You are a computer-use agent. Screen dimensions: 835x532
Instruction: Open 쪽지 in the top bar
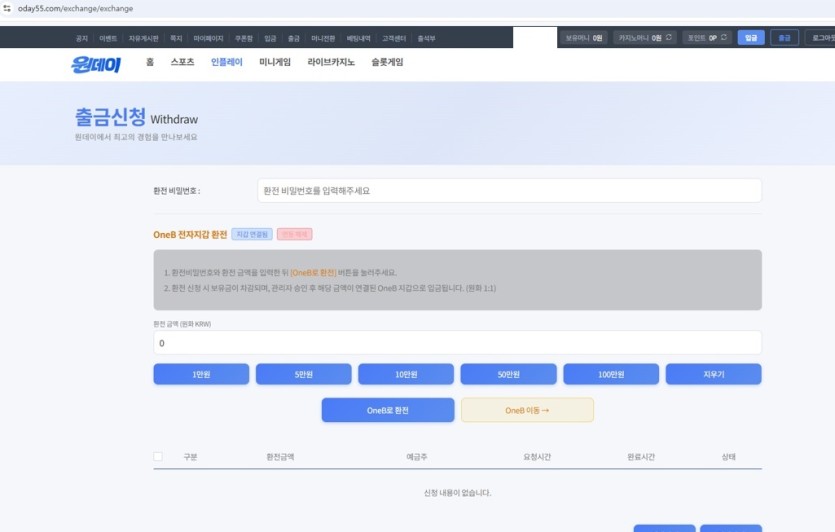[x=176, y=38]
